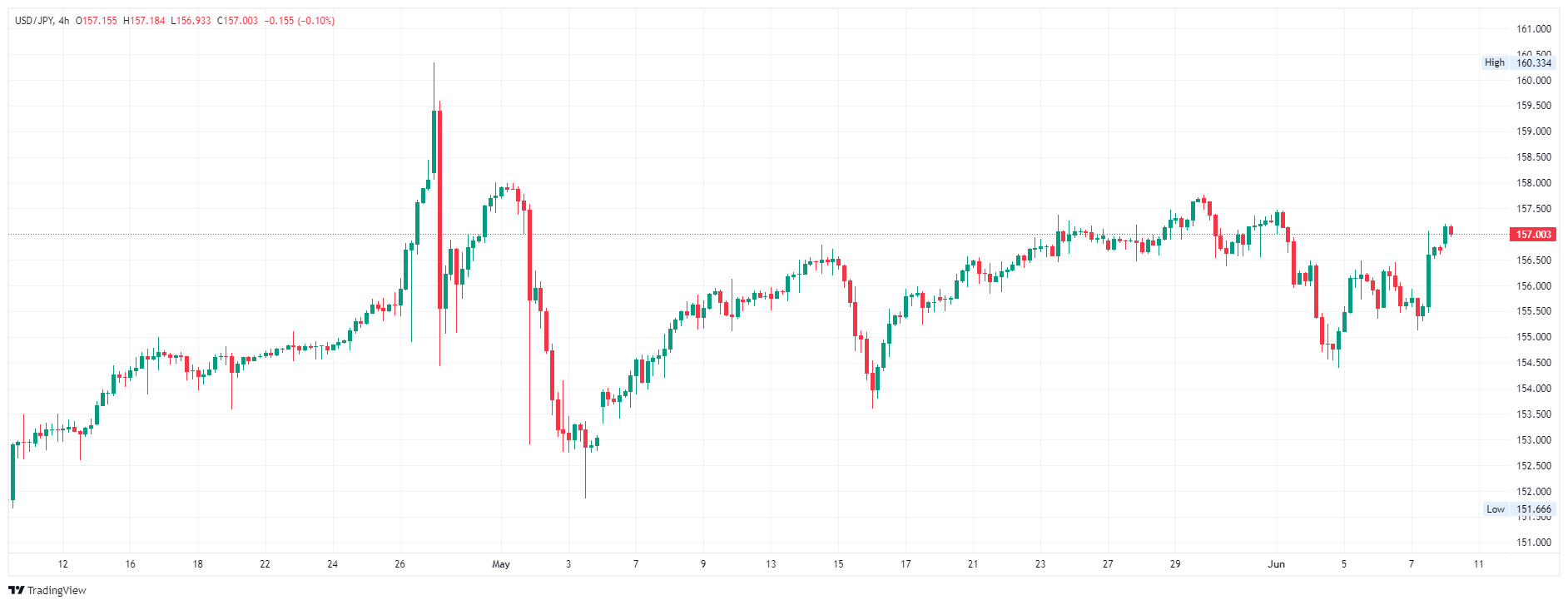Viewport: 1568px width, 605px height.
Task: Click the May label on date axis
Action: click(x=501, y=564)
